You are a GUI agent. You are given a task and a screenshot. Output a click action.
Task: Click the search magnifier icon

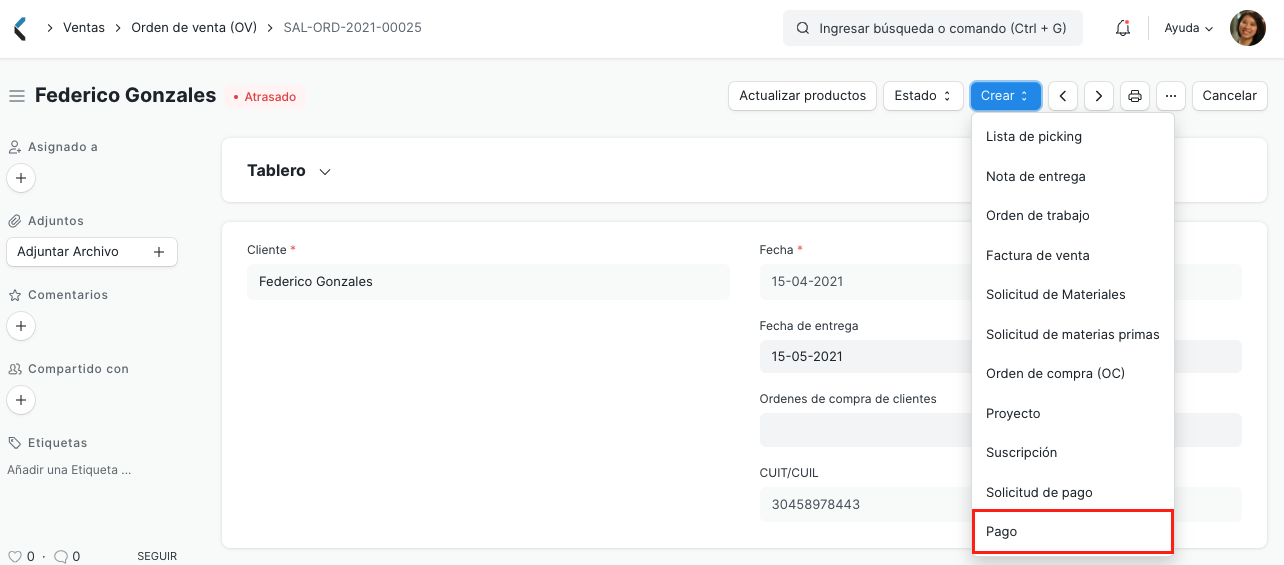point(803,28)
